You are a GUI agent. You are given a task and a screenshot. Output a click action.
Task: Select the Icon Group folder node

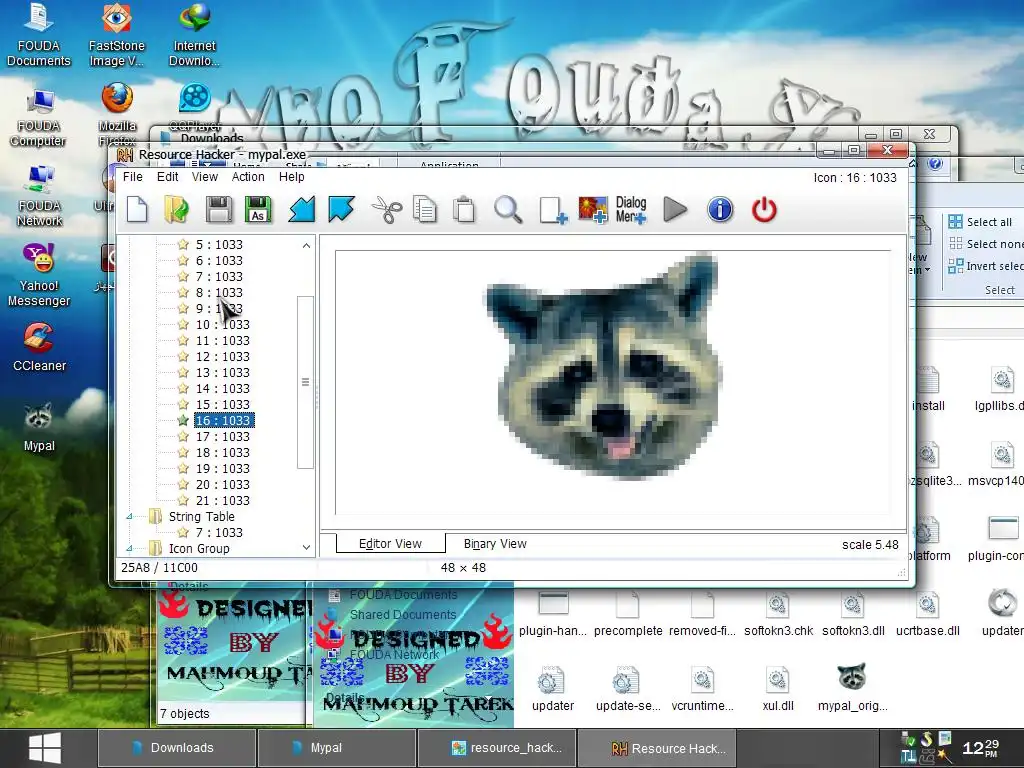[x=199, y=549]
